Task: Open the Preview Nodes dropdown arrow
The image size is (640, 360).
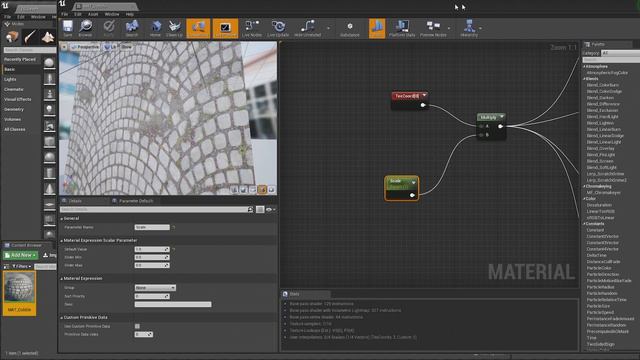Action: 449,28
